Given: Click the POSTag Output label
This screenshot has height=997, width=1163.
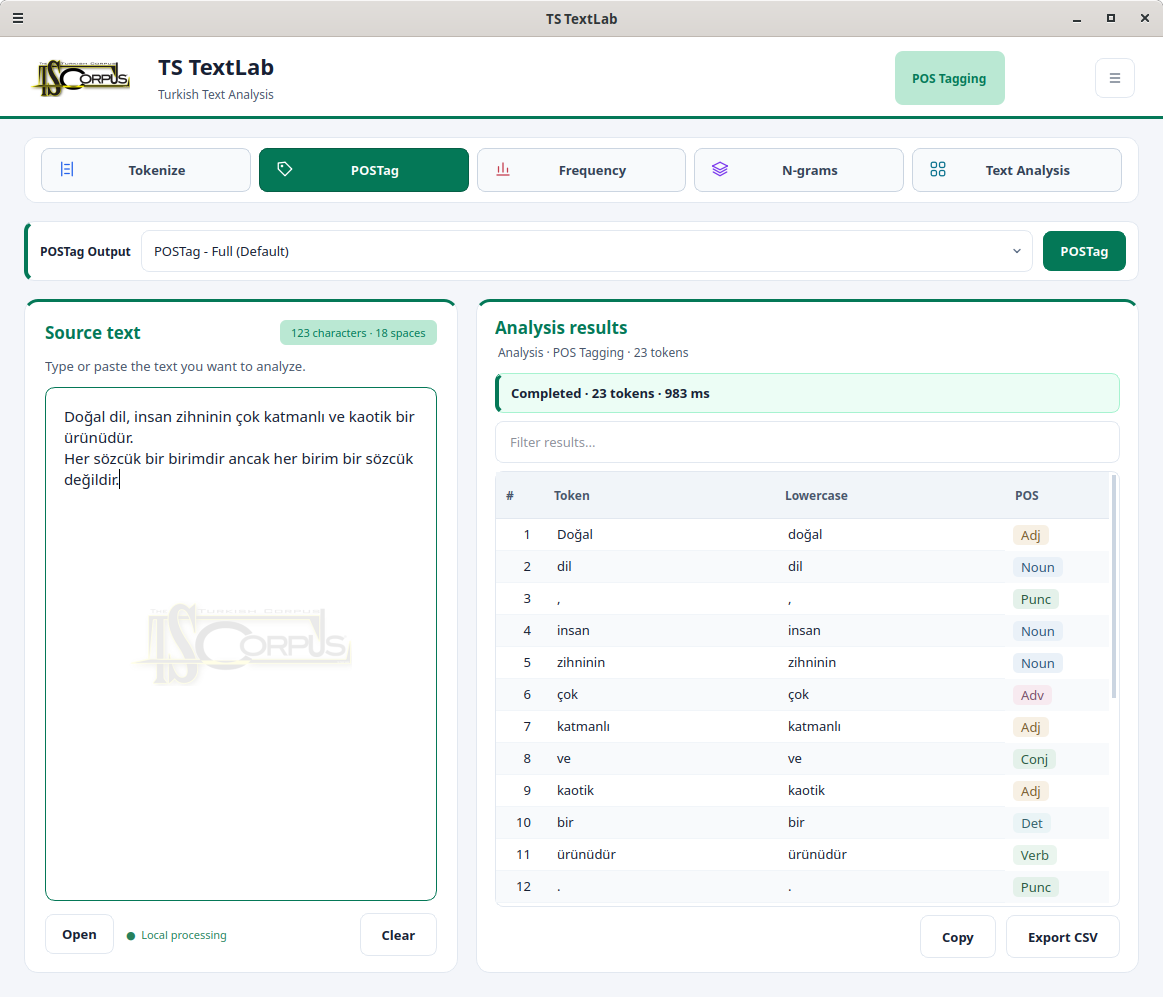Looking at the screenshot, I should (85, 251).
